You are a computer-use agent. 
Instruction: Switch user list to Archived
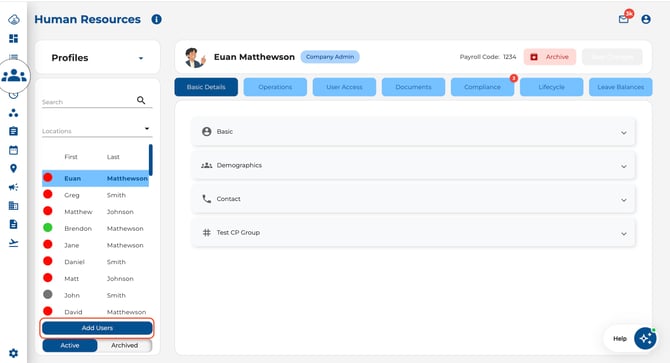pyautogui.click(x=124, y=345)
